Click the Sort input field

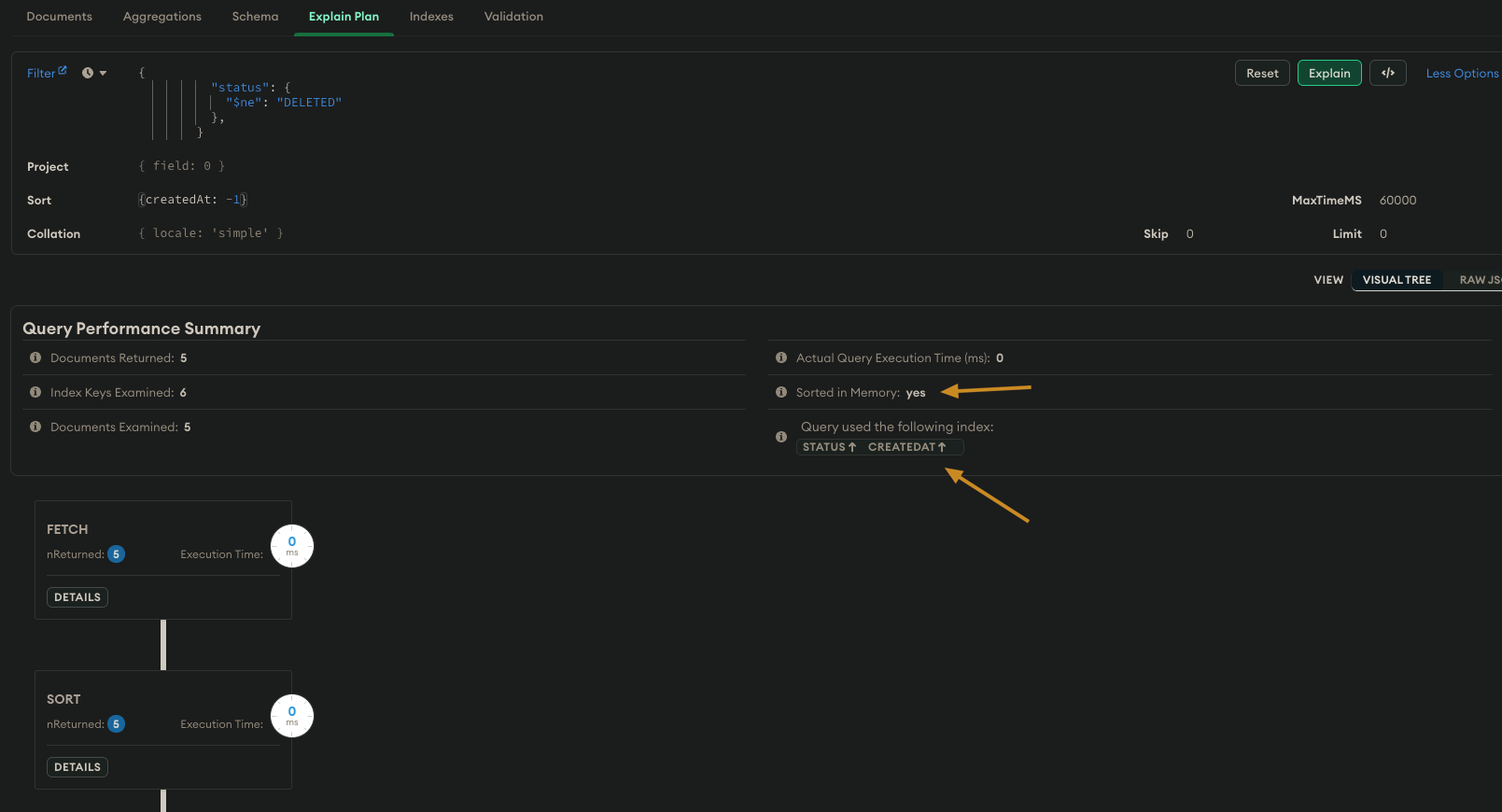pos(373,200)
